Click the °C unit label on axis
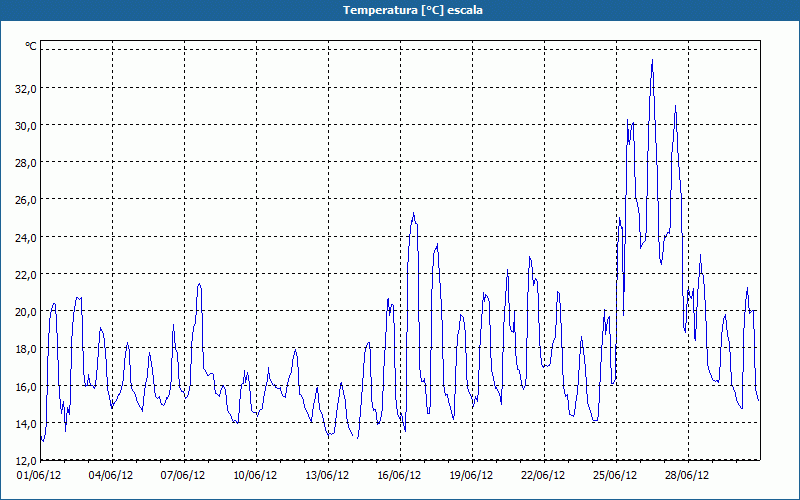800x500 pixels. click(x=31, y=46)
